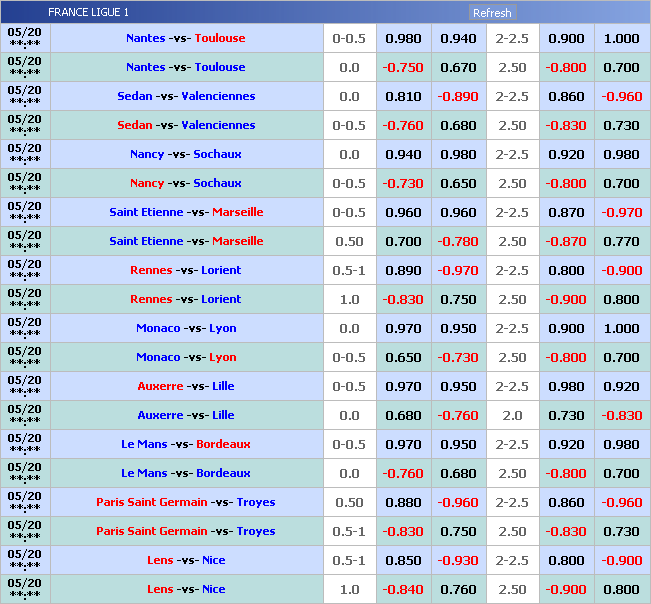Click the 2.0 total in Auxerre-Lille row

point(512,416)
